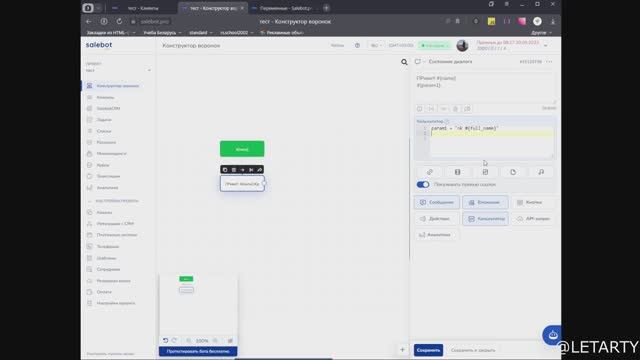Toggle the Калькулятор section button

click(485, 219)
